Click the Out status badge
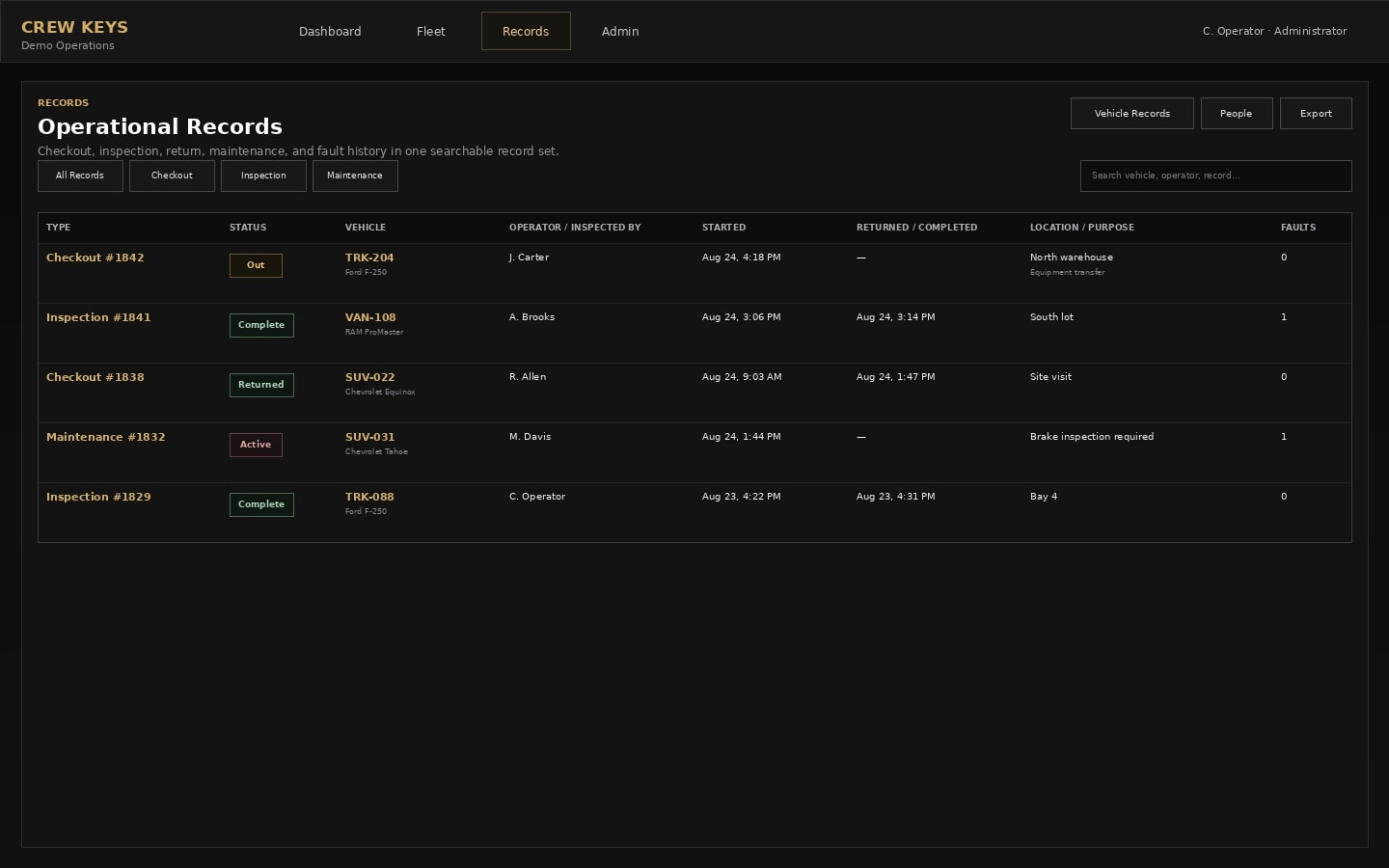1389x868 pixels. (256, 265)
